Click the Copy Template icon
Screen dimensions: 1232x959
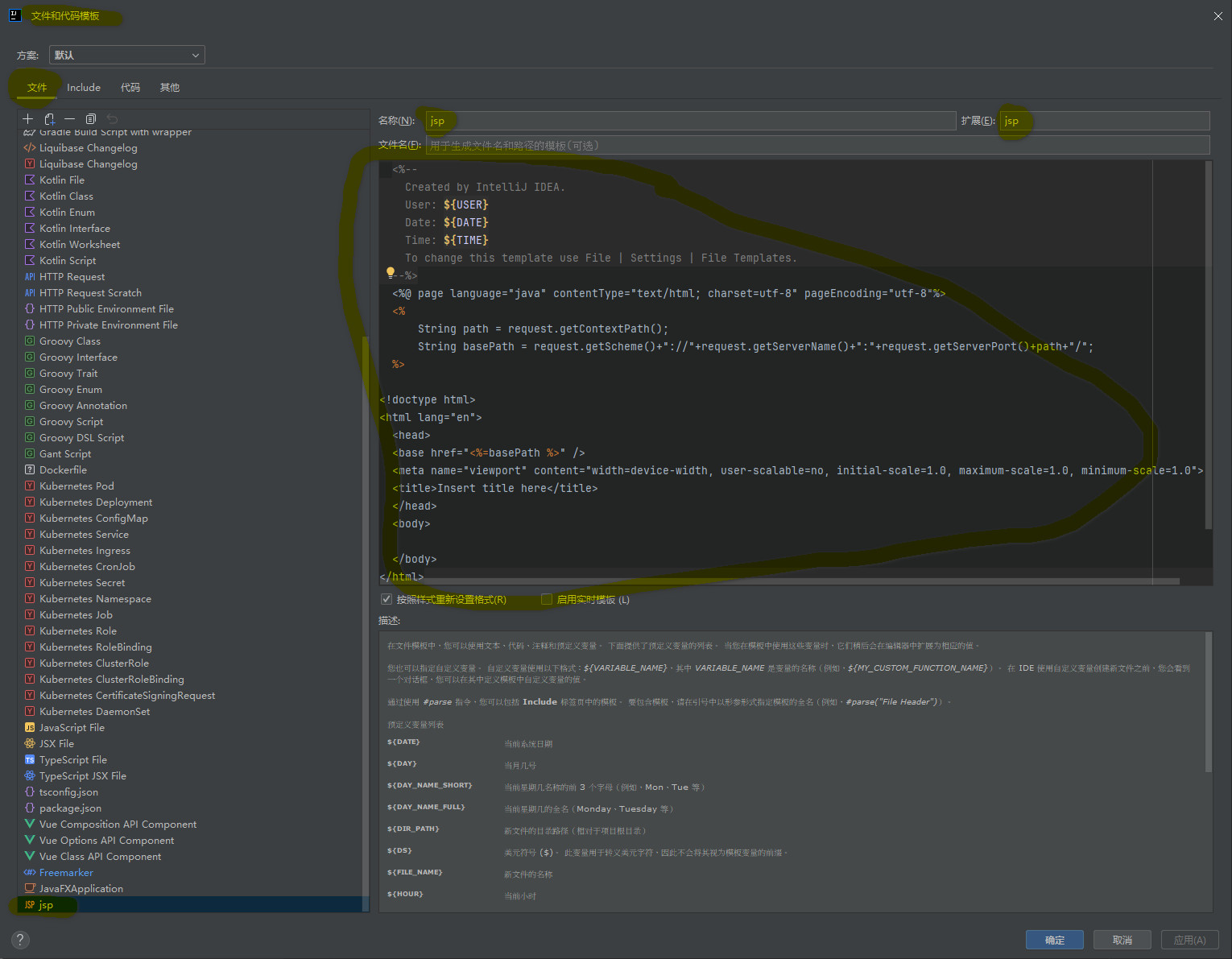pyautogui.click(x=91, y=119)
